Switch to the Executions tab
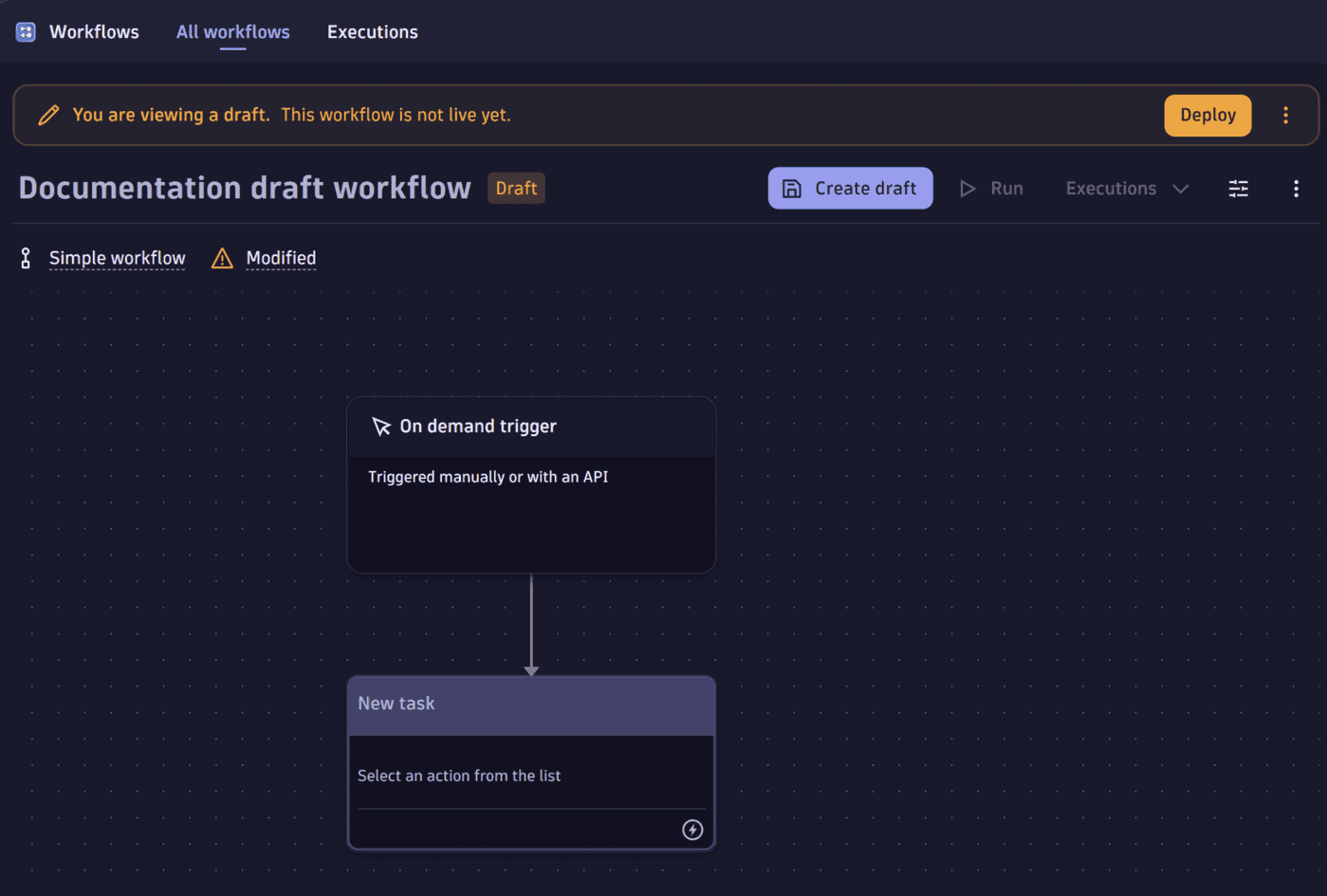 [x=372, y=31]
